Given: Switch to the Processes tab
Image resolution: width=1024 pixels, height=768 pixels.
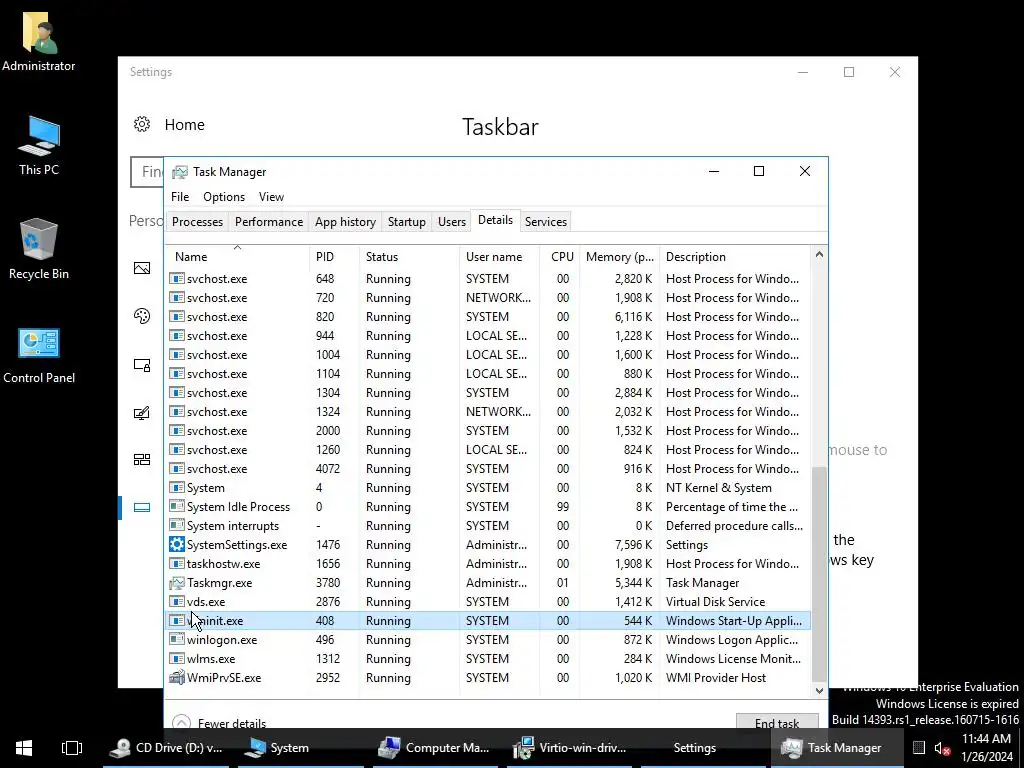Looking at the screenshot, I should 197,221.
